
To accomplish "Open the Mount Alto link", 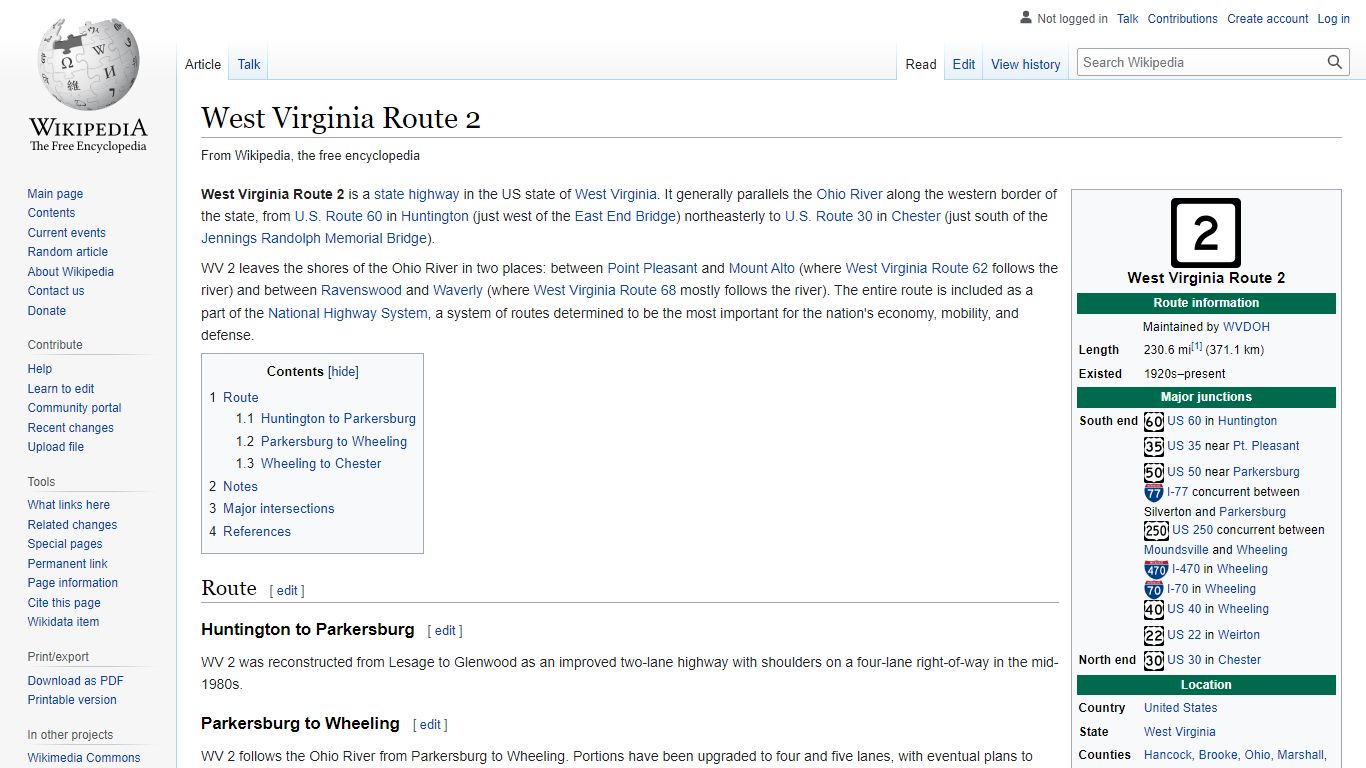I will coord(762,268).
